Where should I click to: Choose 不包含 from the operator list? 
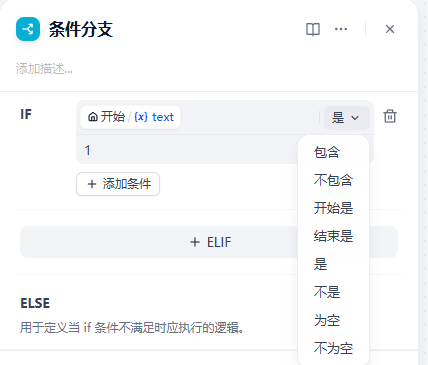pyautogui.click(x=333, y=180)
